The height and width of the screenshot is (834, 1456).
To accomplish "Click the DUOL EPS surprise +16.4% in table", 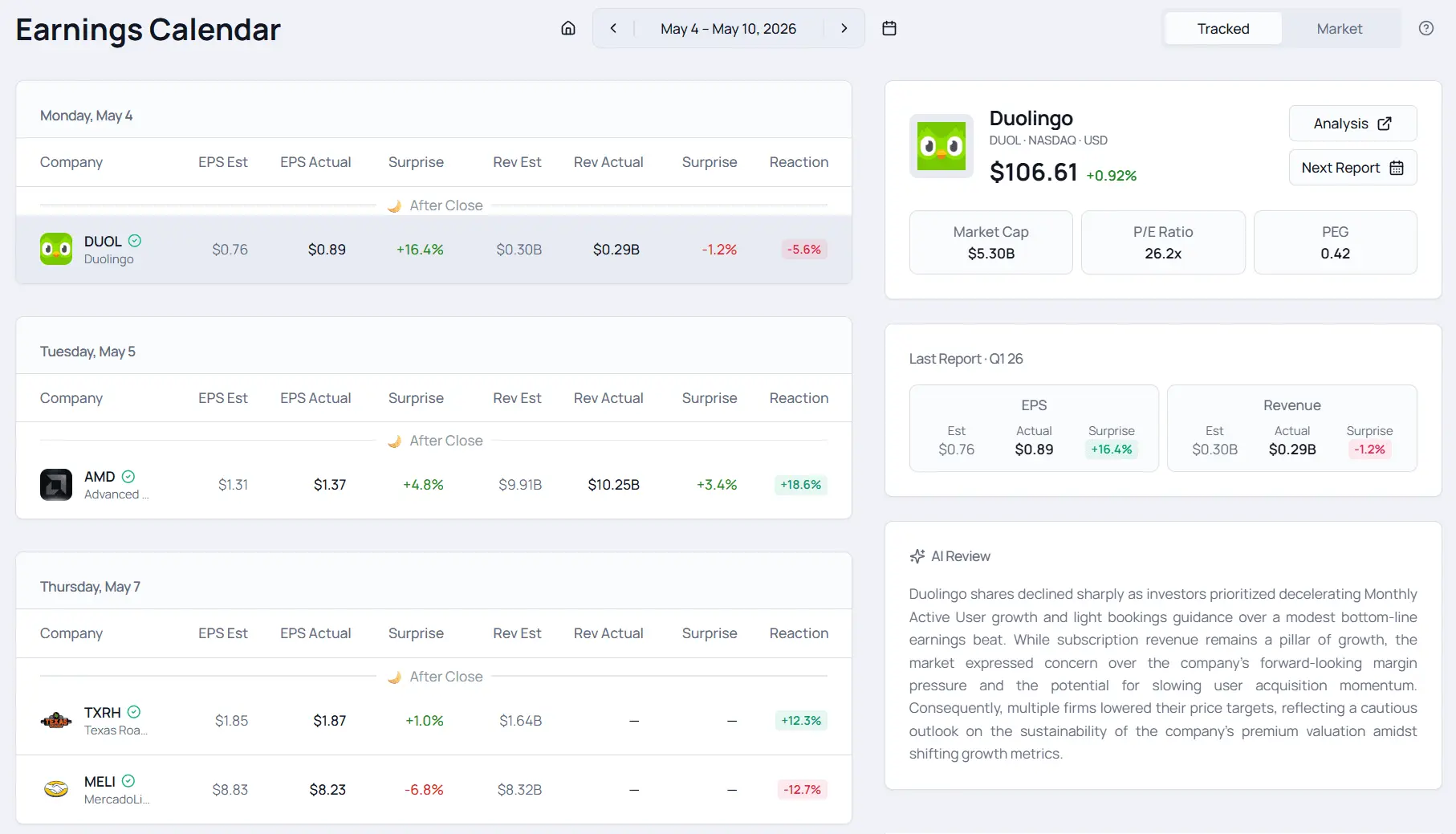I will tap(420, 250).
